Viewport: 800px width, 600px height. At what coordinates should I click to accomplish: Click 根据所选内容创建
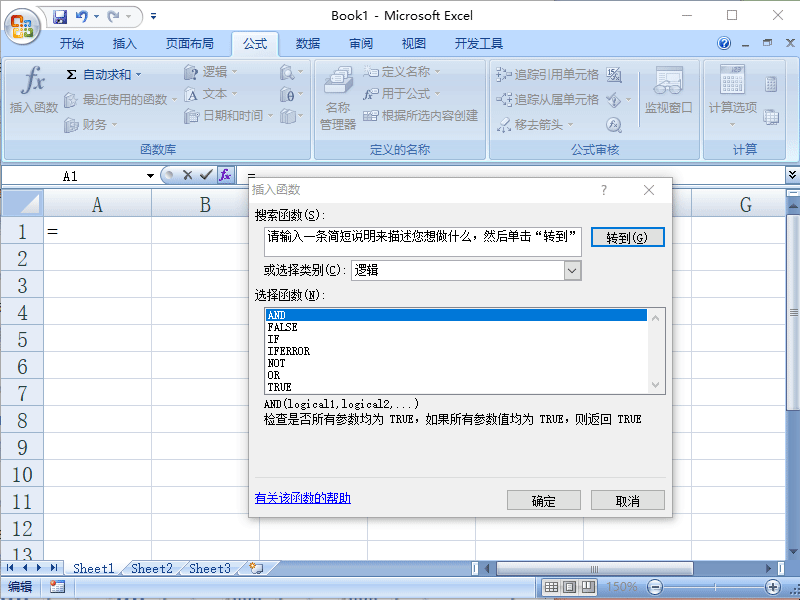(420, 116)
